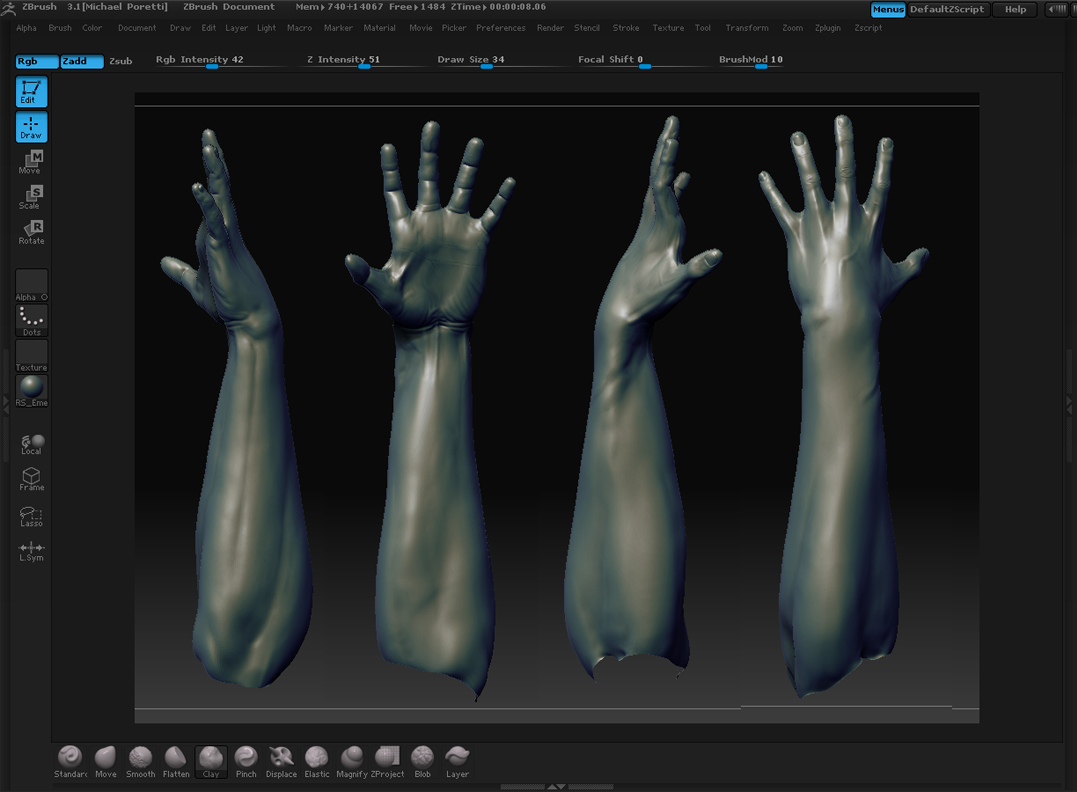The image size is (1077, 792).
Task: Open the Stencil menu
Action: [x=587, y=28]
